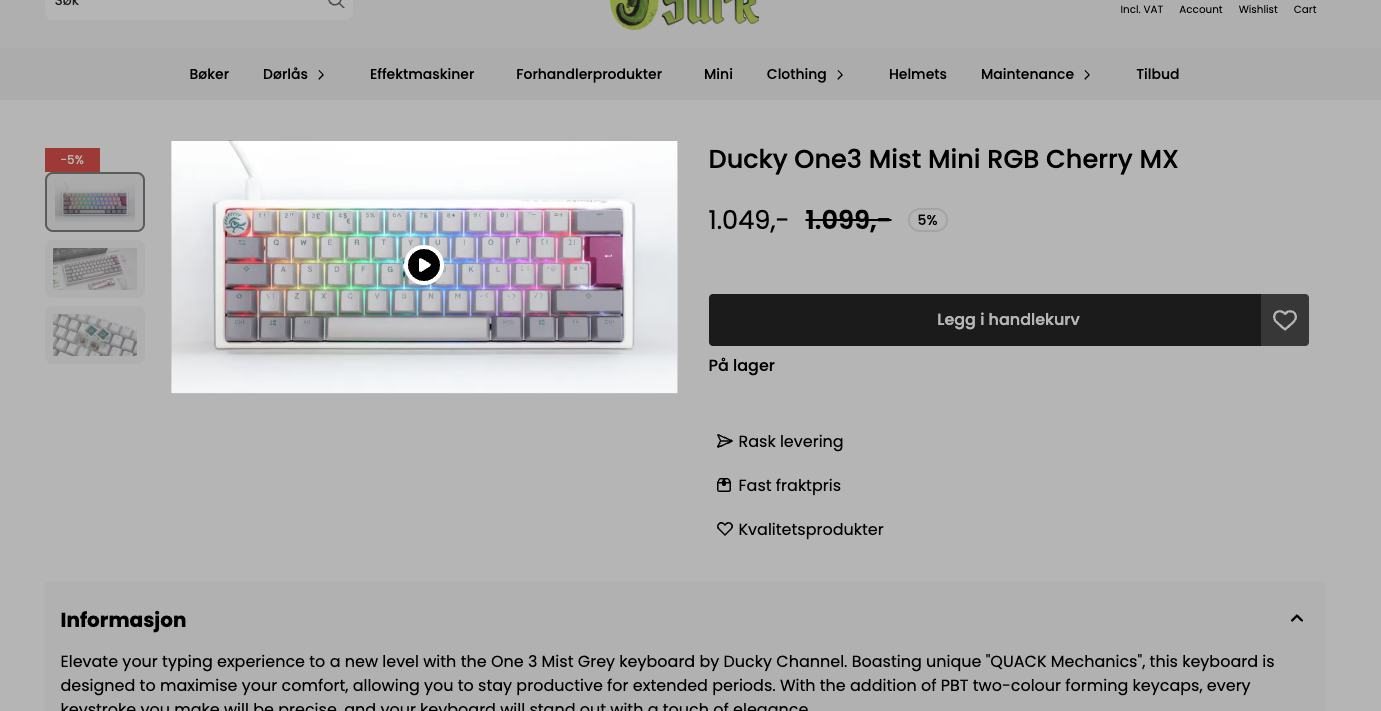Select the keycaps close-up thumbnail
Viewport: 1381px width, 711px height.
(x=95, y=335)
